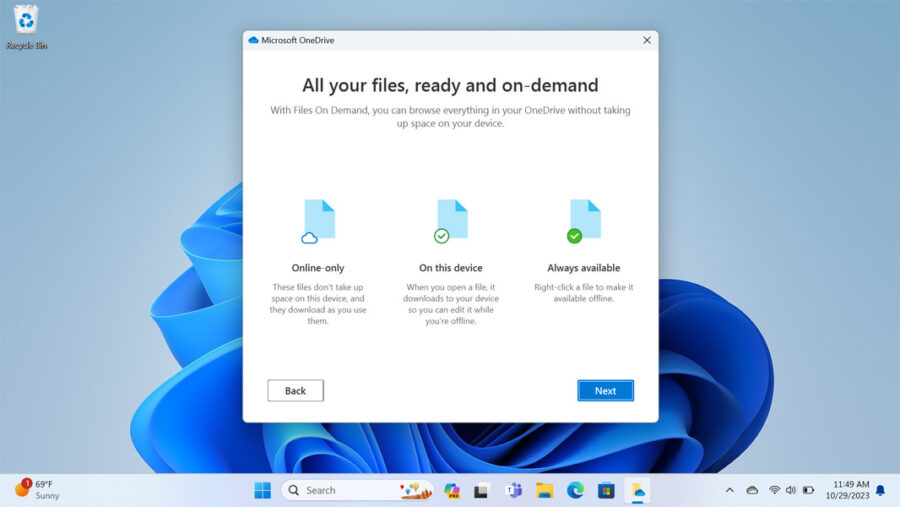Image resolution: width=900 pixels, height=507 pixels.
Task: Click the search highlights image in Search box
Action: pos(416,490)
